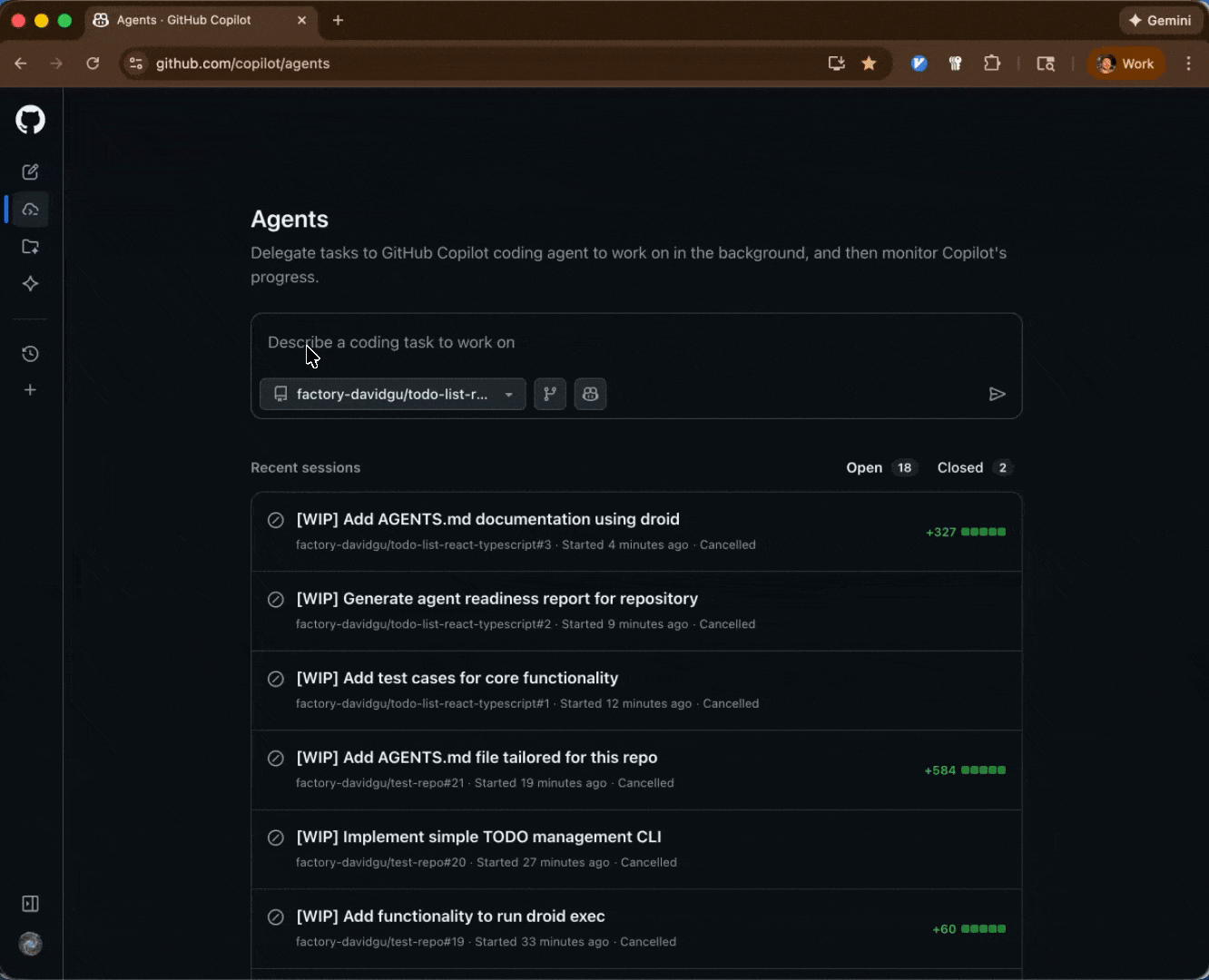1209x980 pixels.
Task: Open history via the clock icon
Action: [30, 354]
